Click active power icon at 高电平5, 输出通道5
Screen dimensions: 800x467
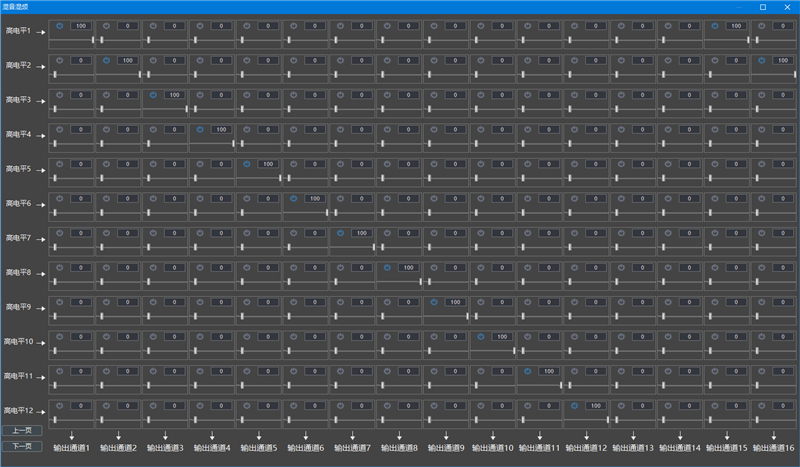[247, 164]
